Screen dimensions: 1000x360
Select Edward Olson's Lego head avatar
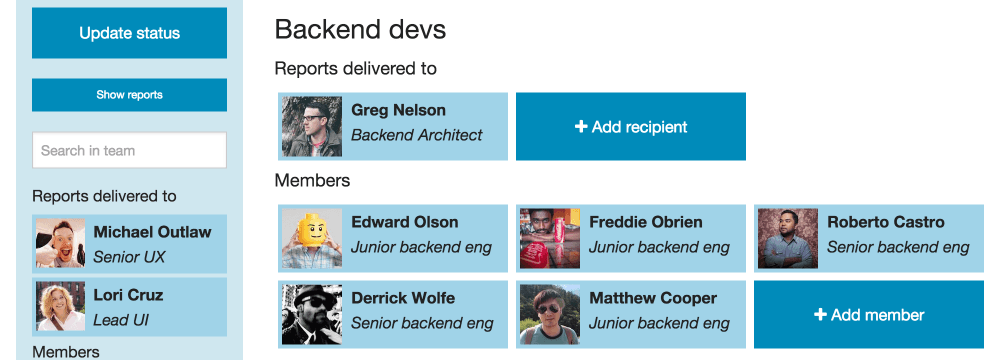pos(312,239)
